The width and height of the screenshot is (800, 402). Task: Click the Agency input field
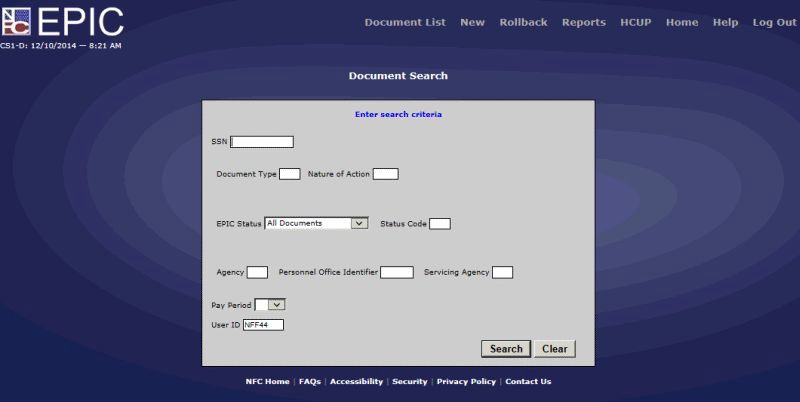click(257, 272)
